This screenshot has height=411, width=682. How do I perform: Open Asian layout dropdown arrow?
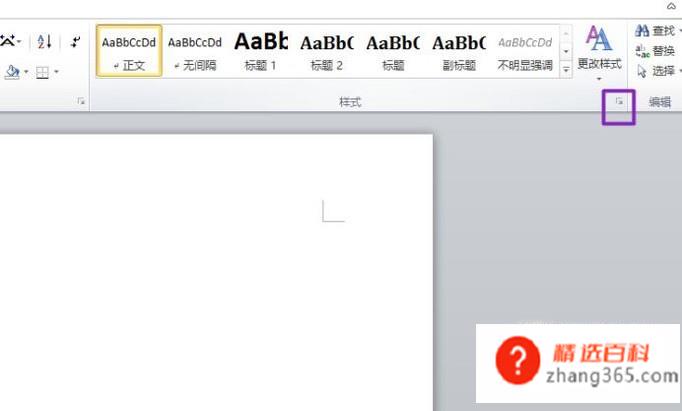tap(20, 42)
